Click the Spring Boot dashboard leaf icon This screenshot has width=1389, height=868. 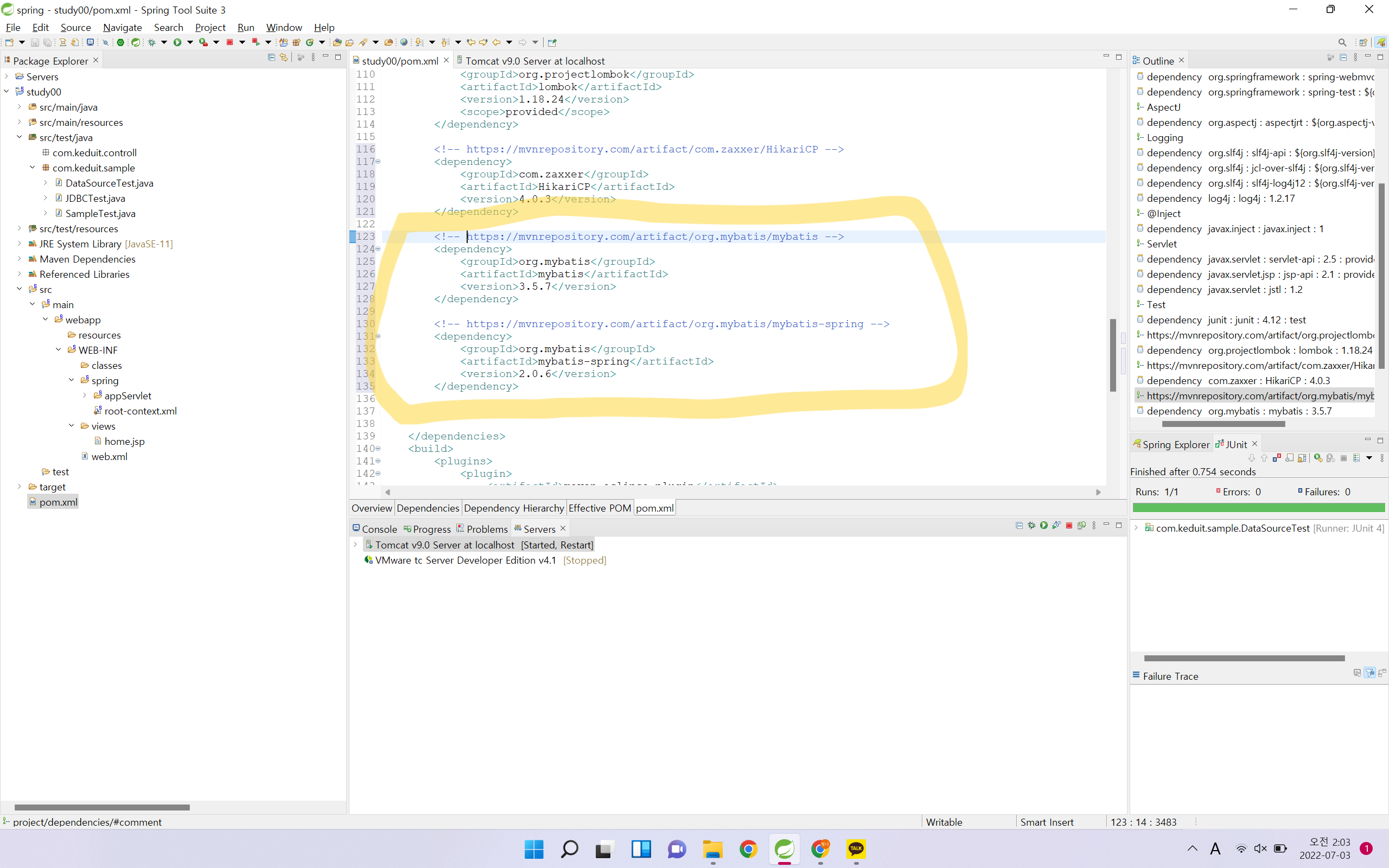click(136, 42)
